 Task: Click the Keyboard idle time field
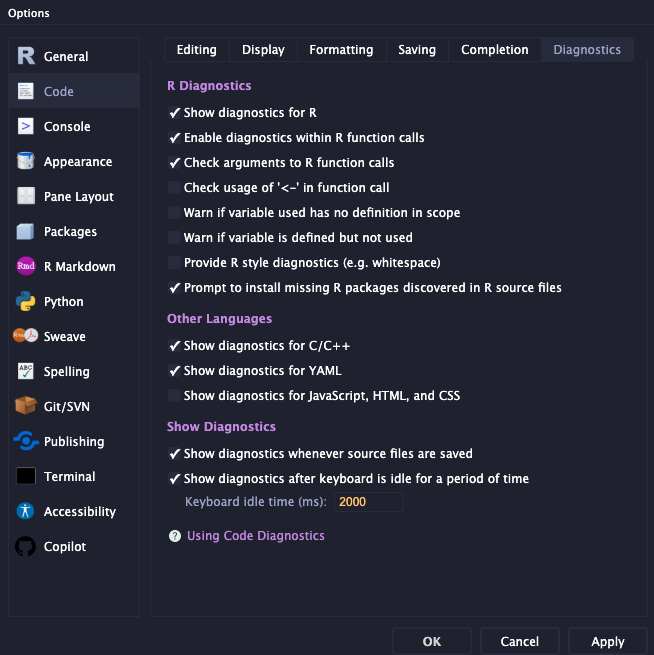click(x=368, y=502)
